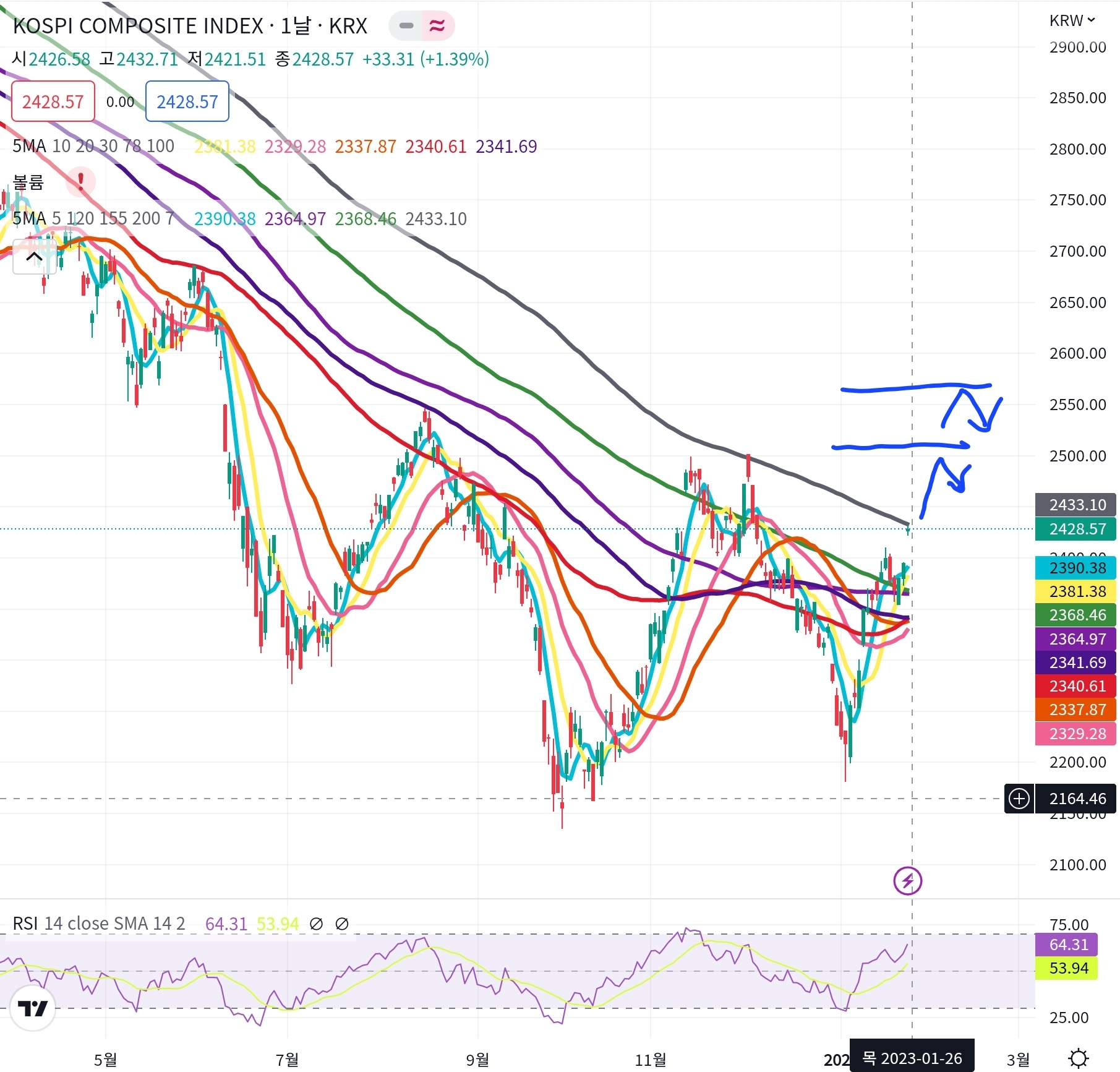Click the TradingView logo icon
Viewport: 1120px width, 1072px height.
click(33, 1009)
